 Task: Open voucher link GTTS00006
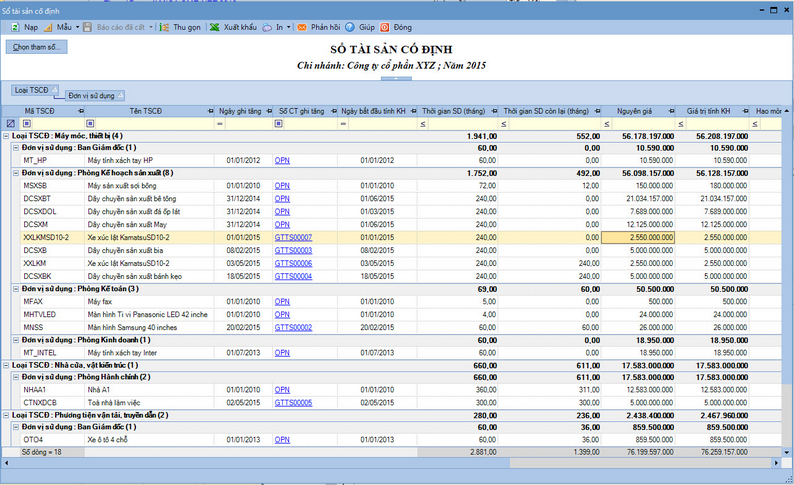tap(293, 263)
